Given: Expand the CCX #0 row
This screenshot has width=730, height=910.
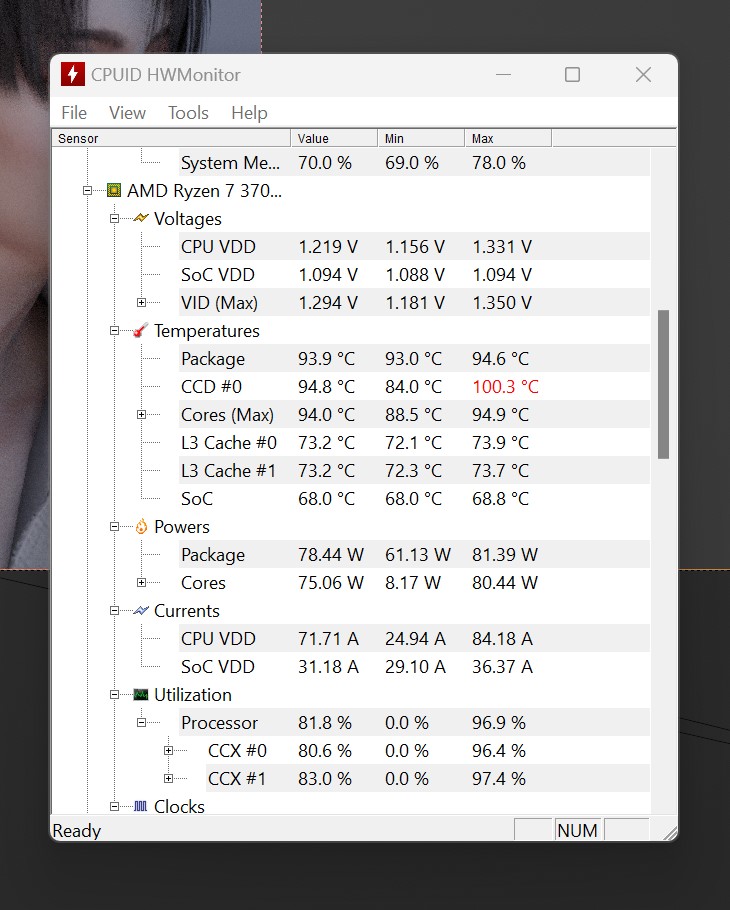Looking at the screenshot, I should [x=168, y=750].
